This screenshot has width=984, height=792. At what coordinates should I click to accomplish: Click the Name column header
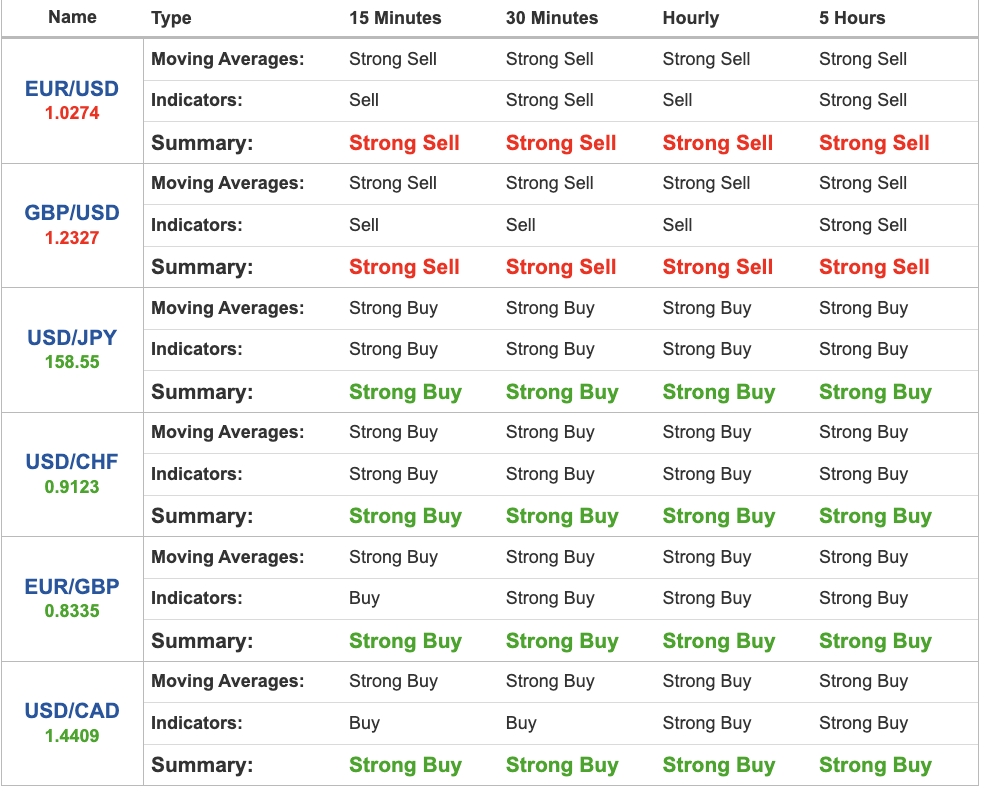pos(72,17)
